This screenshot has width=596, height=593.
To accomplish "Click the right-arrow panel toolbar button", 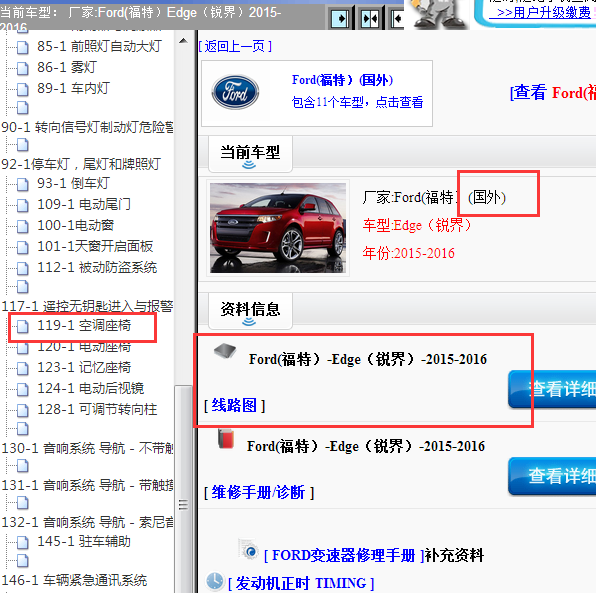I will click(340, 18).
